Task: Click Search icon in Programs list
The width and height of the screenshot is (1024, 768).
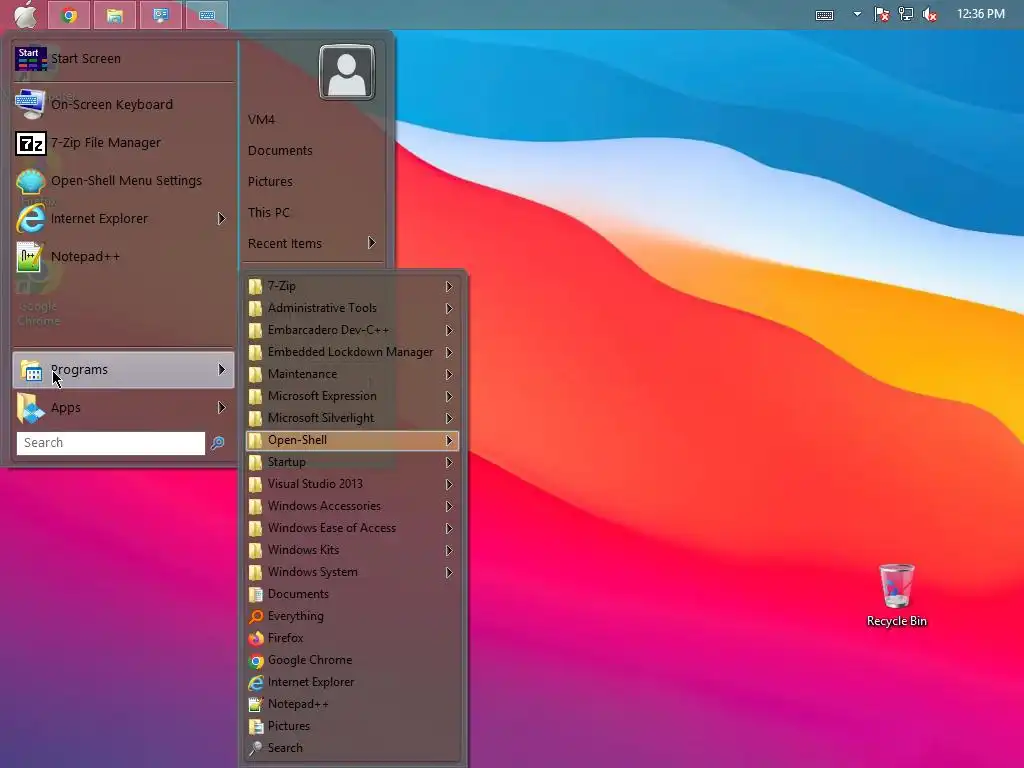Action: point(255,748)
